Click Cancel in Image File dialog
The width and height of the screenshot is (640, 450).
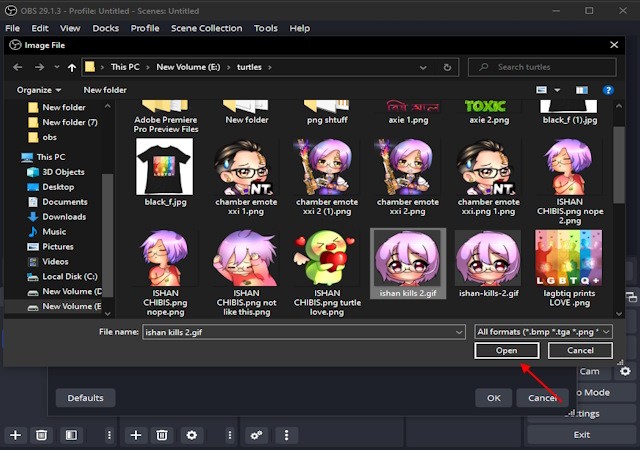[x=580, y=350]
